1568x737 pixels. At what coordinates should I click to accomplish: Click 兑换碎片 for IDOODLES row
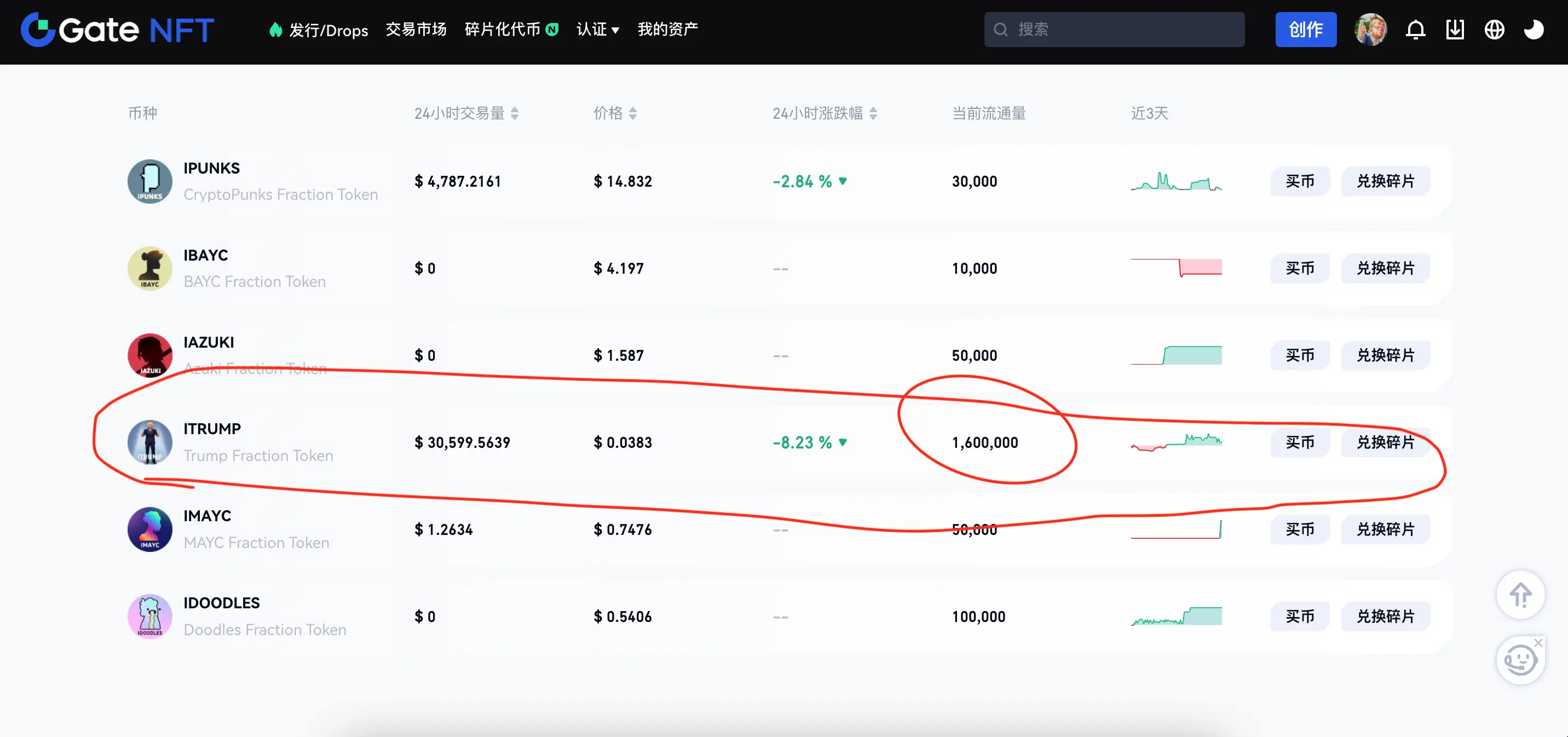pyautogui.click(x=1385, y=617)
